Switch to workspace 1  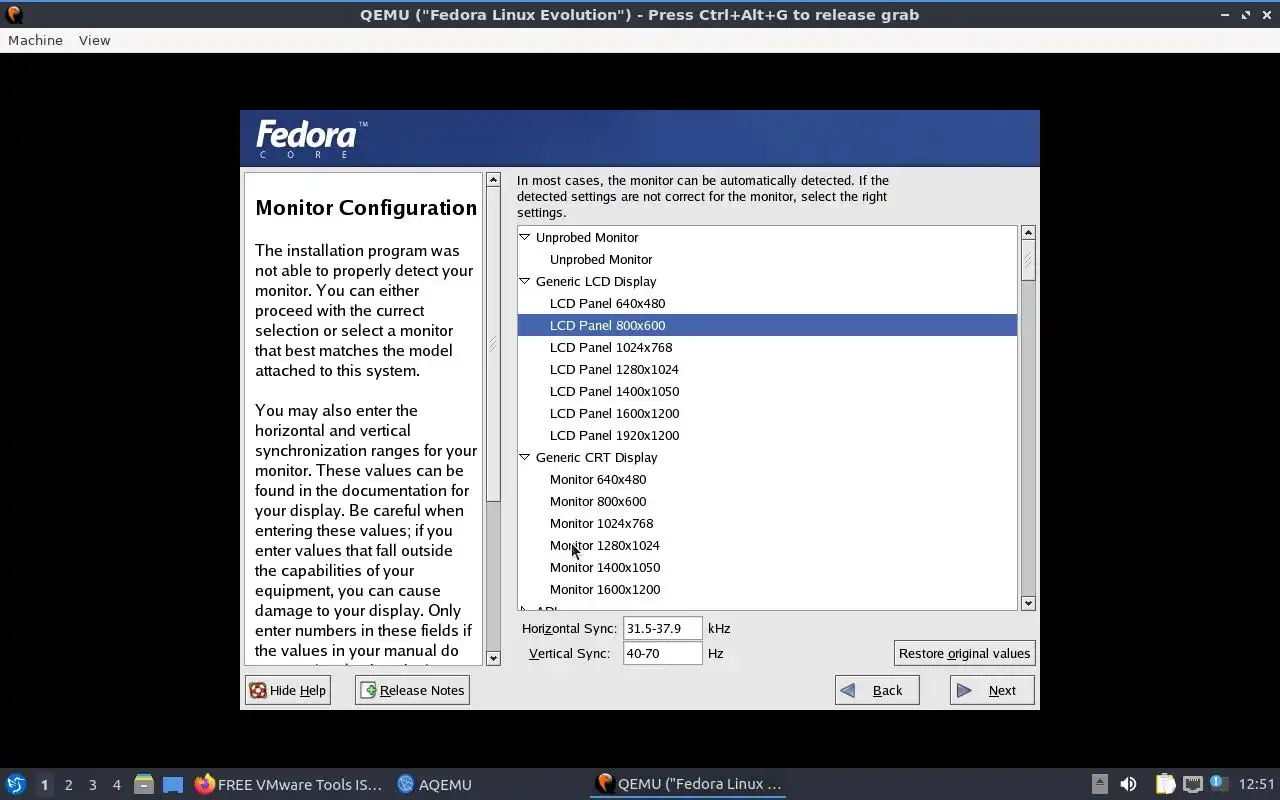(x=44, y=785)
